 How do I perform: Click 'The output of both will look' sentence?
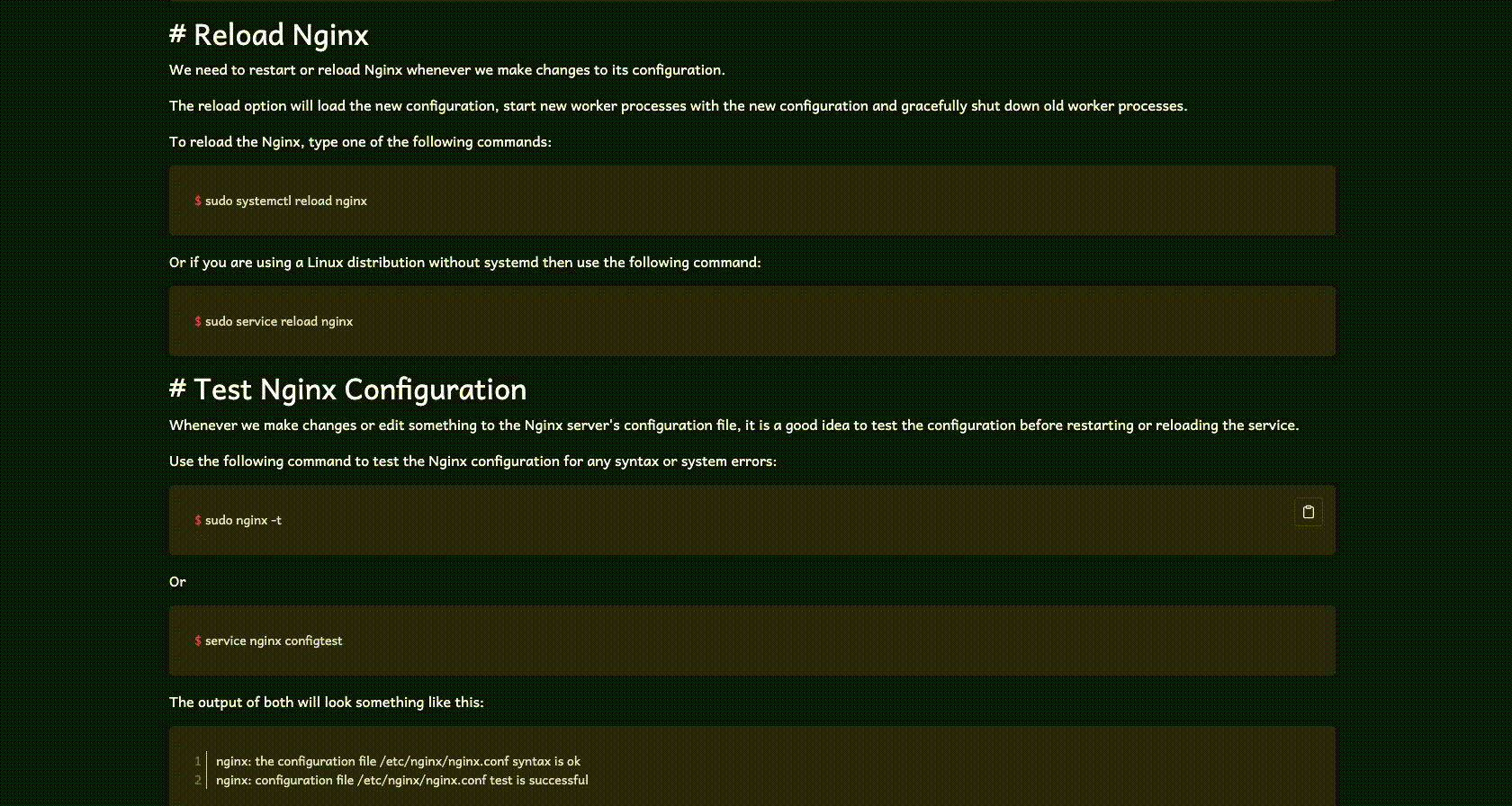click(x=327, y=702)
